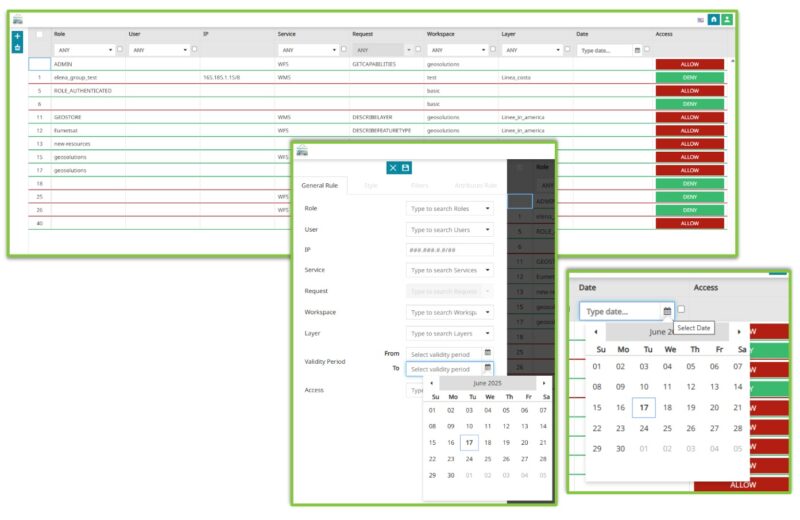The height and width of the screenshot is (520, 800).
Task: Open the user account icon at top right
Action: click(x=727, y=20)
